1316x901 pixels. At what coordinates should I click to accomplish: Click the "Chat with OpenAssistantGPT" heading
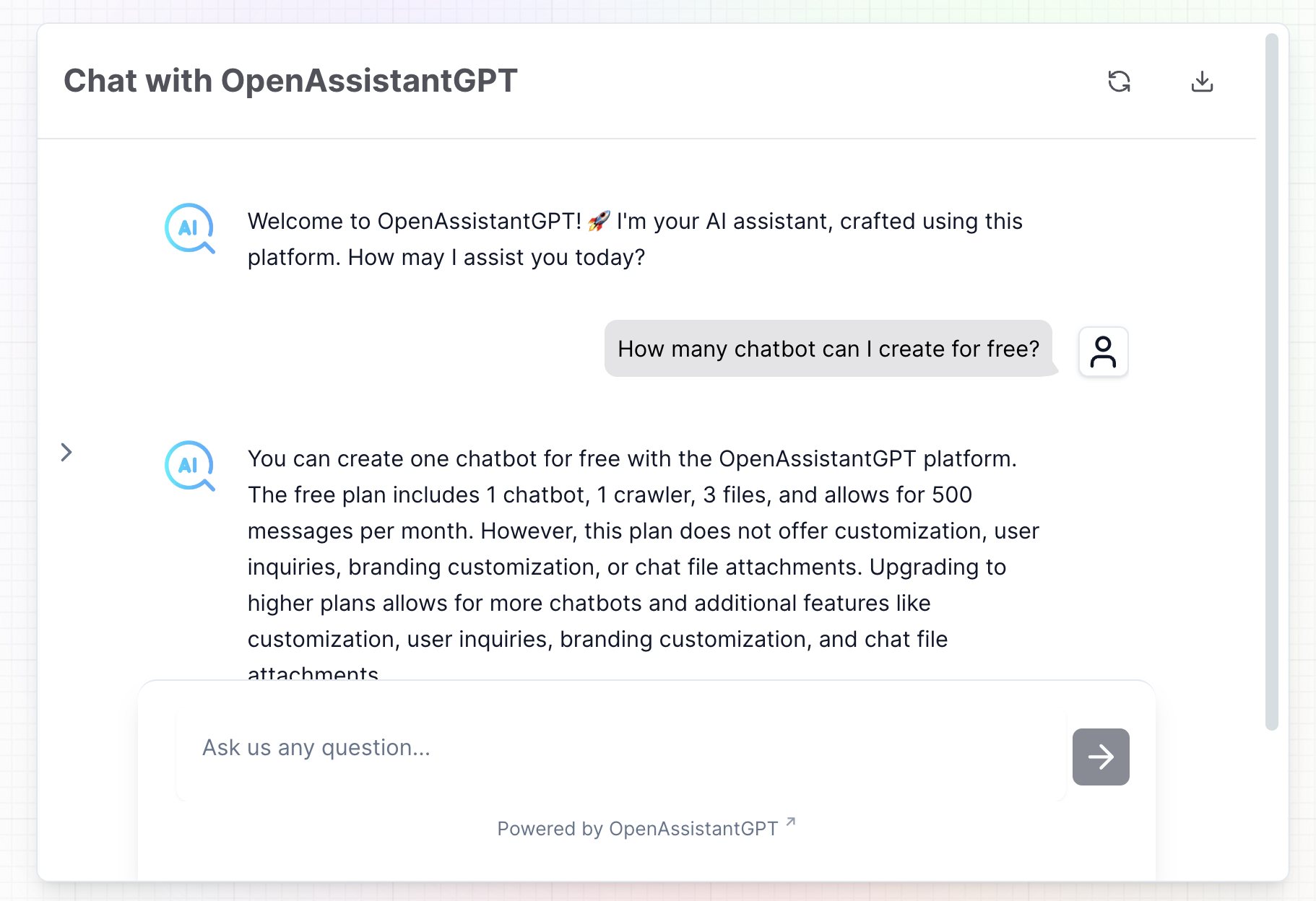pos(290,81)
